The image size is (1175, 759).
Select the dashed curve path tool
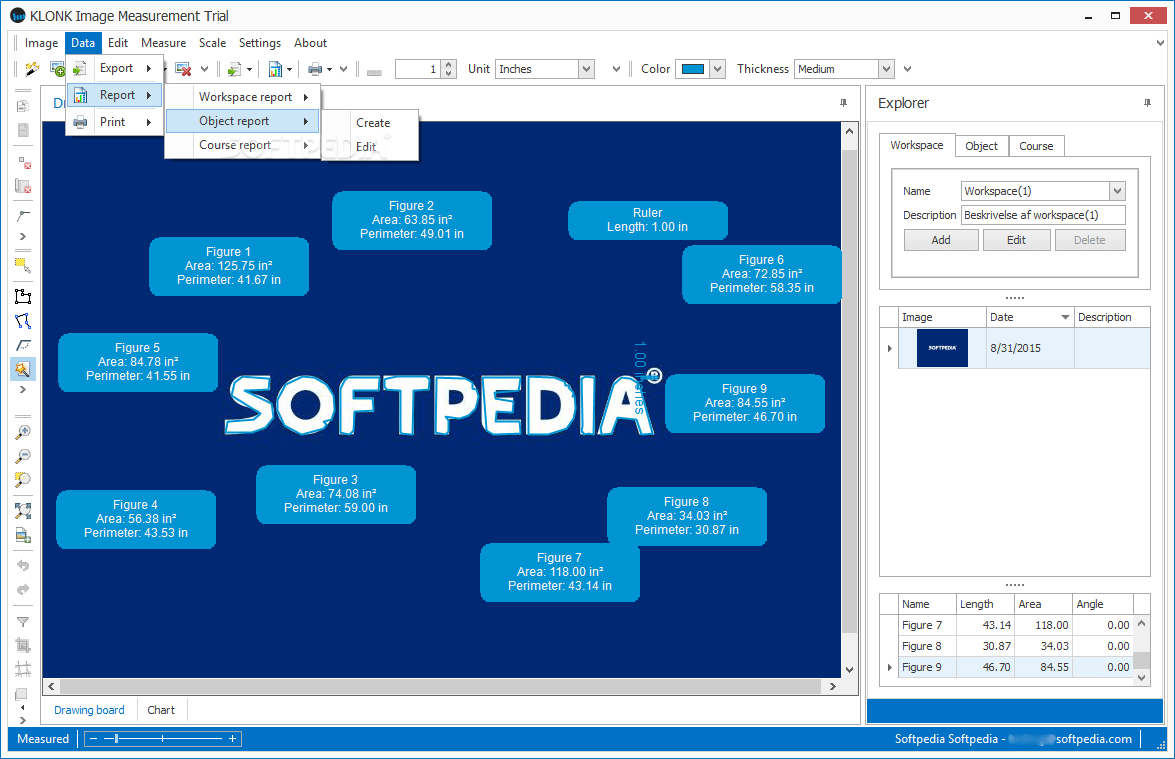23,345
